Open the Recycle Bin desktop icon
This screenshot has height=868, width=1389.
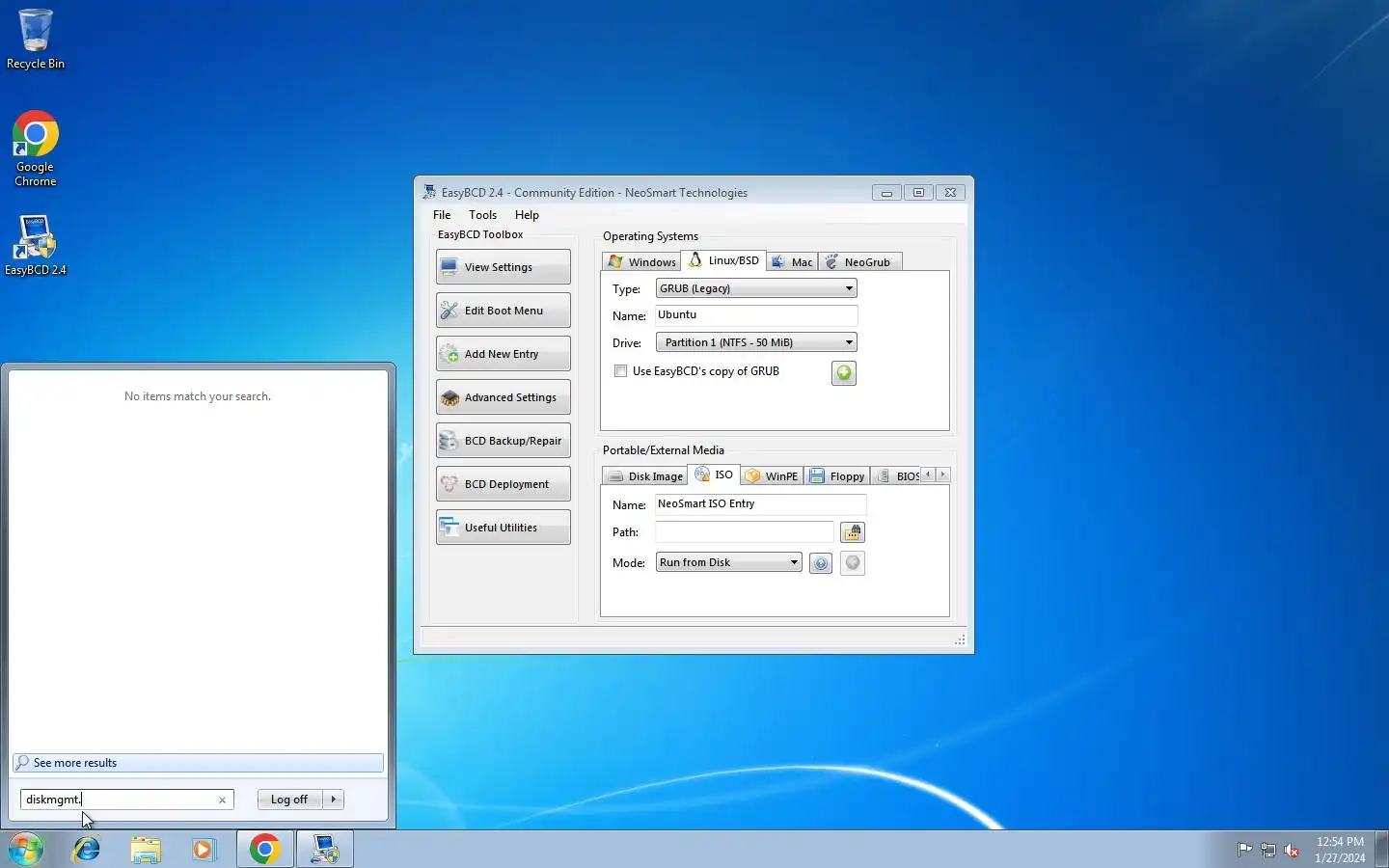[36, 40]
